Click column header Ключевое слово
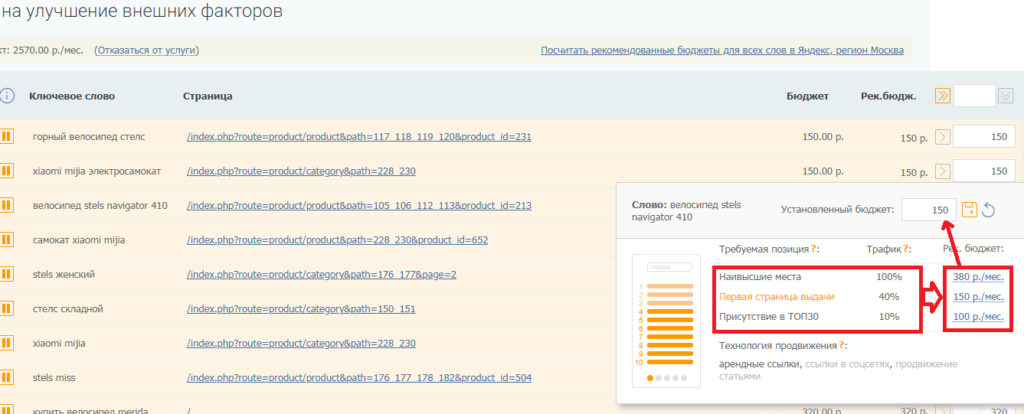Screen dimensions: 1024x414 [x=72, y=97]
